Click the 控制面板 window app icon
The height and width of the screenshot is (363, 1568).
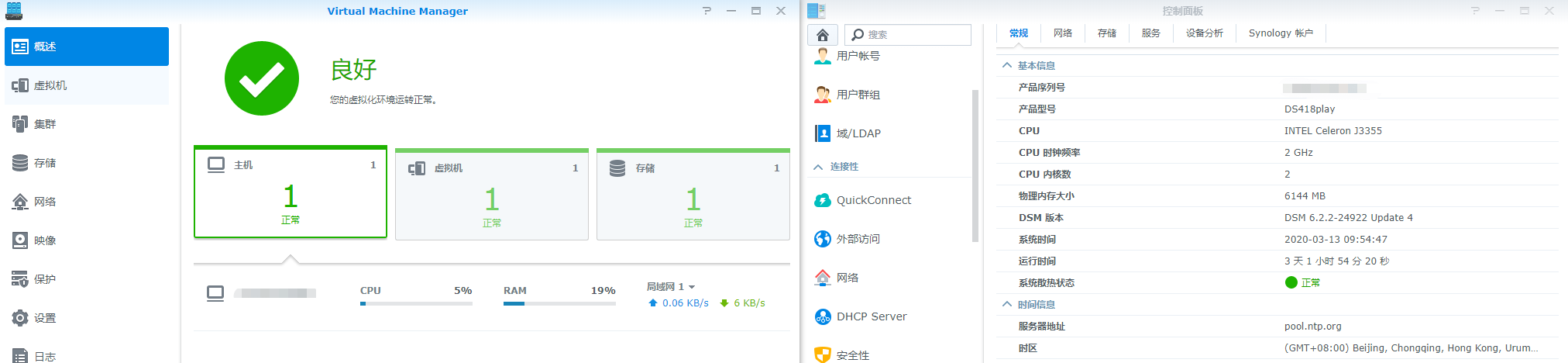coord(817,11)
